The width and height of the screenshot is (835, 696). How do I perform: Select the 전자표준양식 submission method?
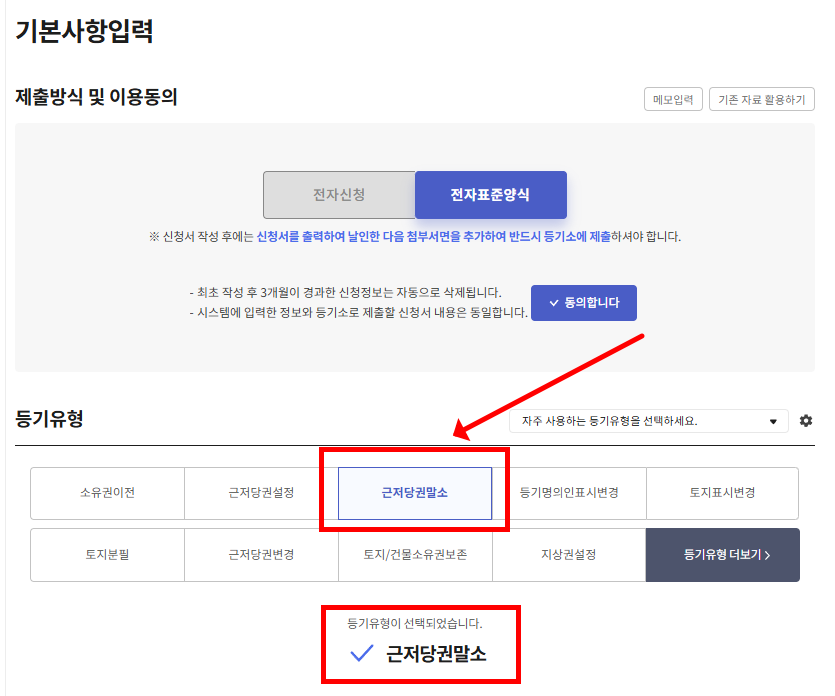coord(490,195)
